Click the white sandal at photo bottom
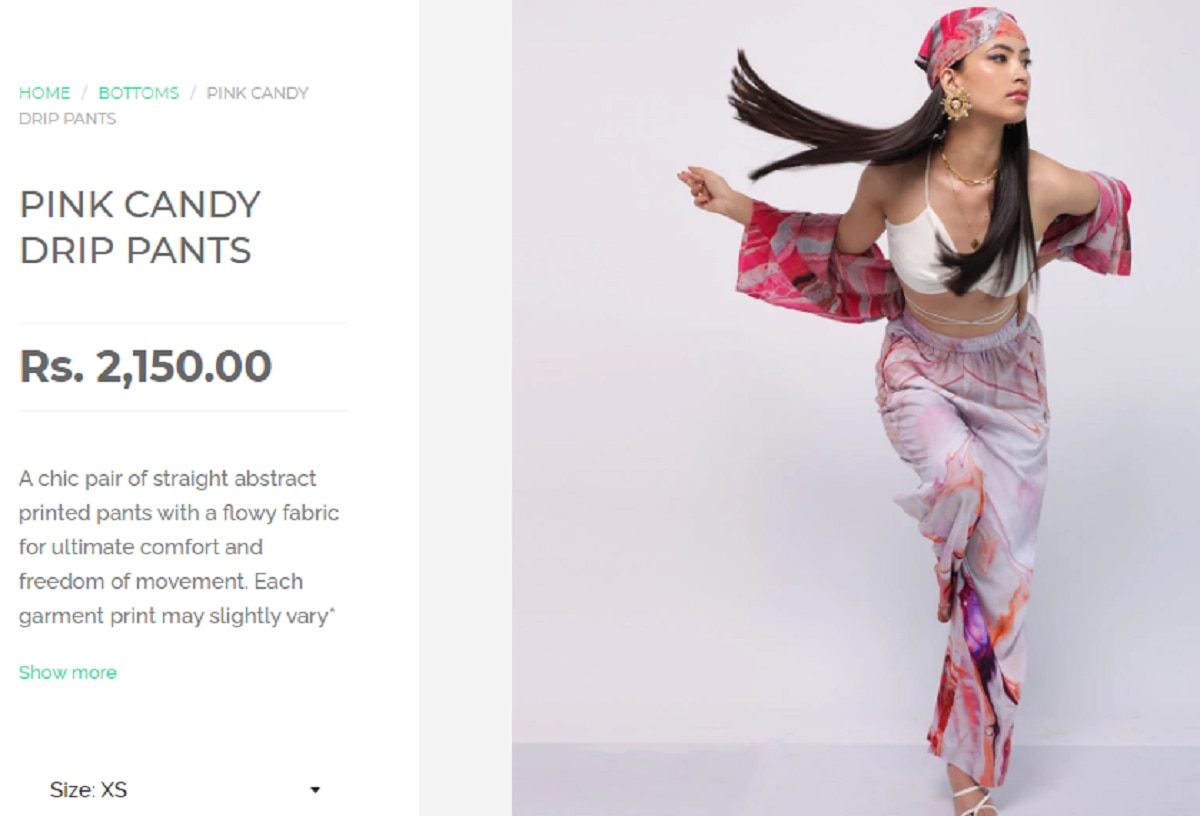Screen dimensions: 1200x816 point(972,801)
